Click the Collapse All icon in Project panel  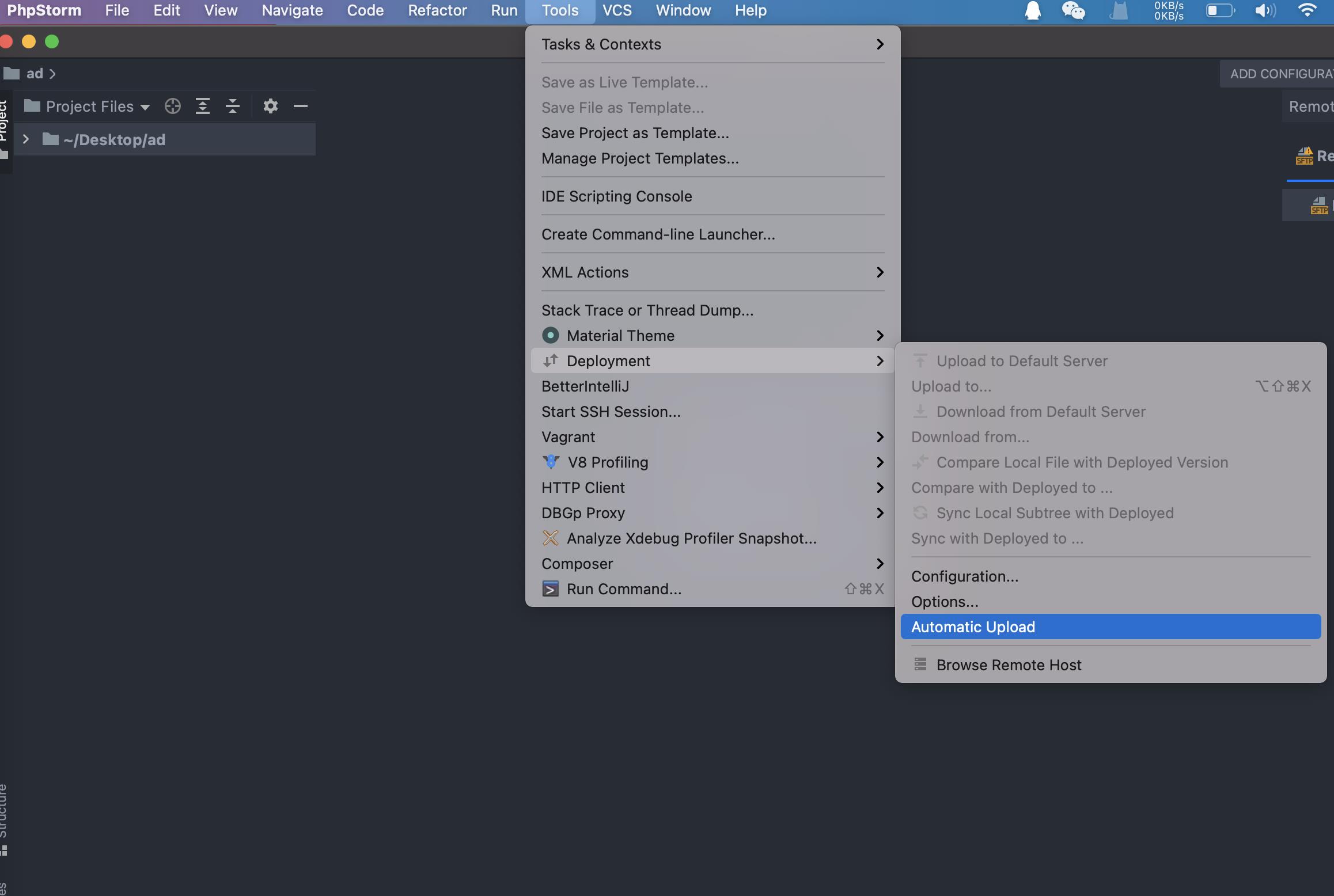pyautogui.click(x=233, y=106)
